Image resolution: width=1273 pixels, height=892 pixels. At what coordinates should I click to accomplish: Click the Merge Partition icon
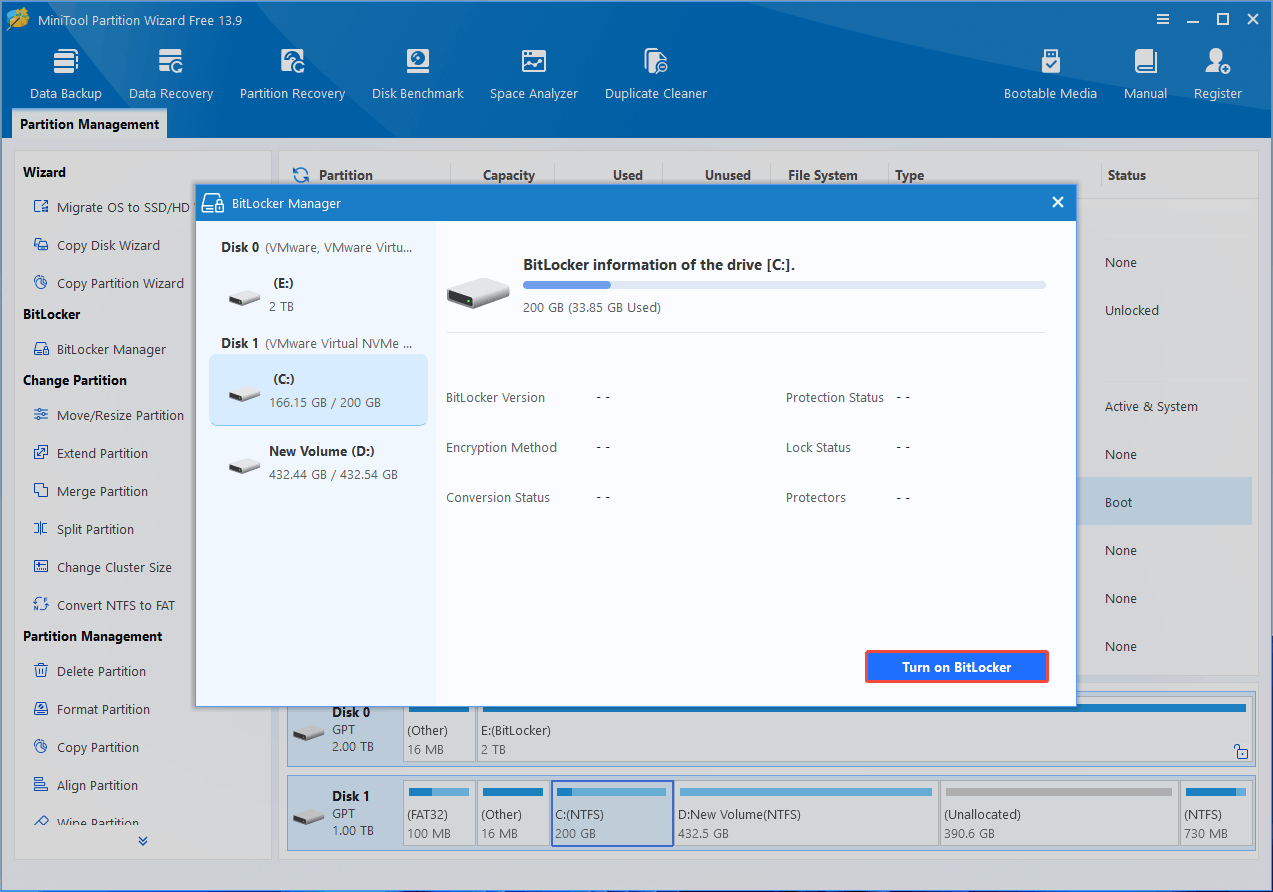click(41, 491)
